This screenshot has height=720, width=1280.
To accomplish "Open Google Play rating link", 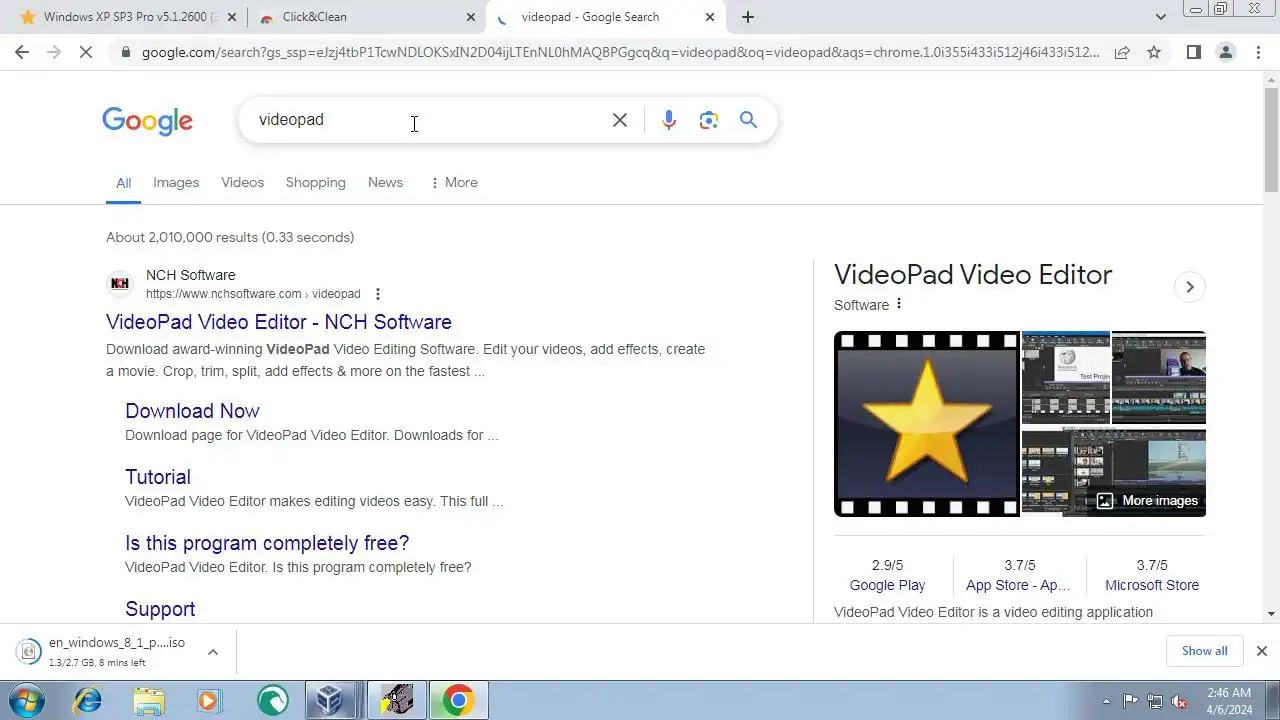I will [887, 585].
